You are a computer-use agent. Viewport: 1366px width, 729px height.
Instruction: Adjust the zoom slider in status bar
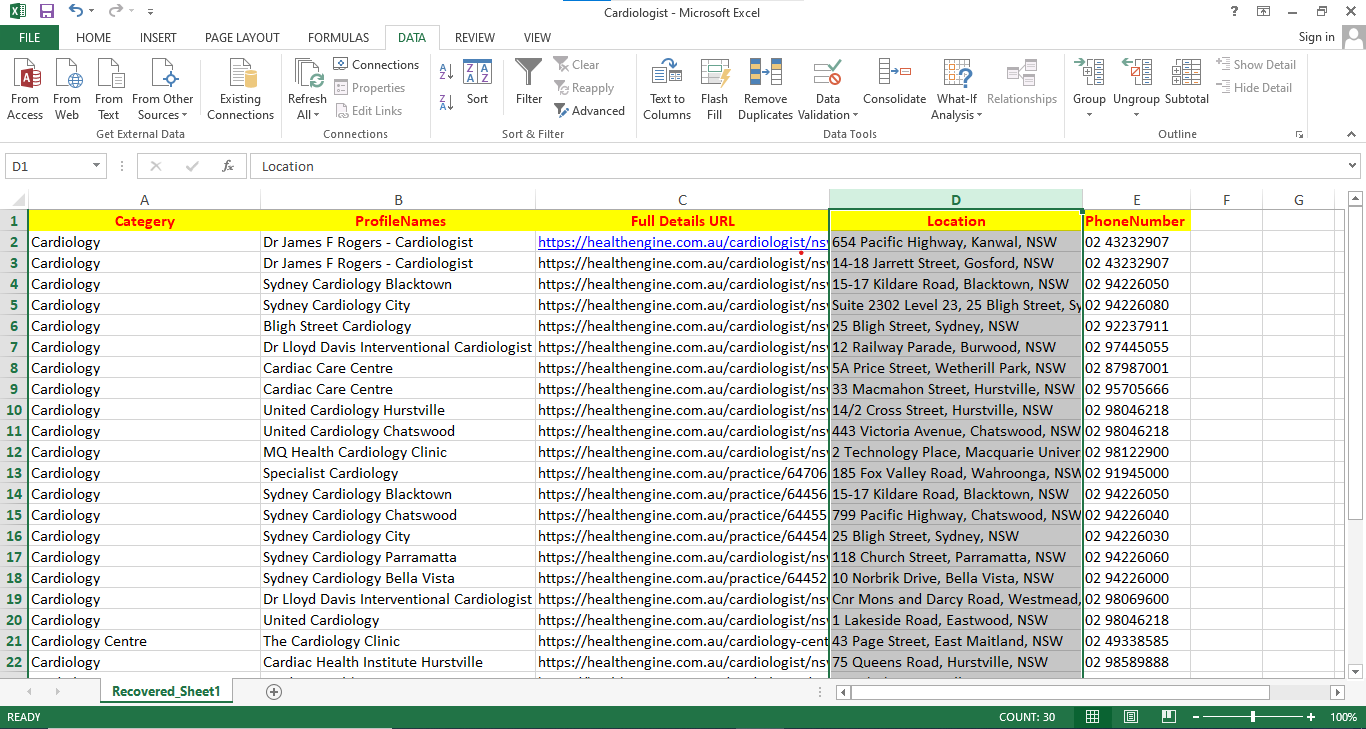[x=1253, y=717]
